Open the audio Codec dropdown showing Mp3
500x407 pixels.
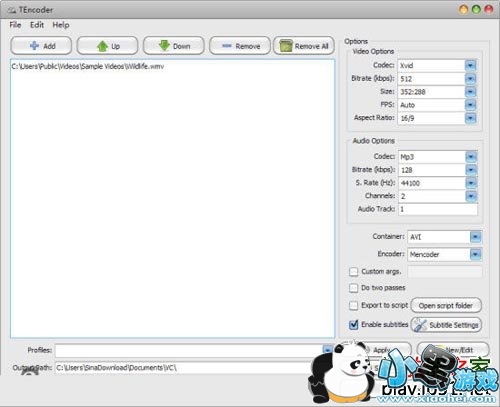(x=471, y=157)
